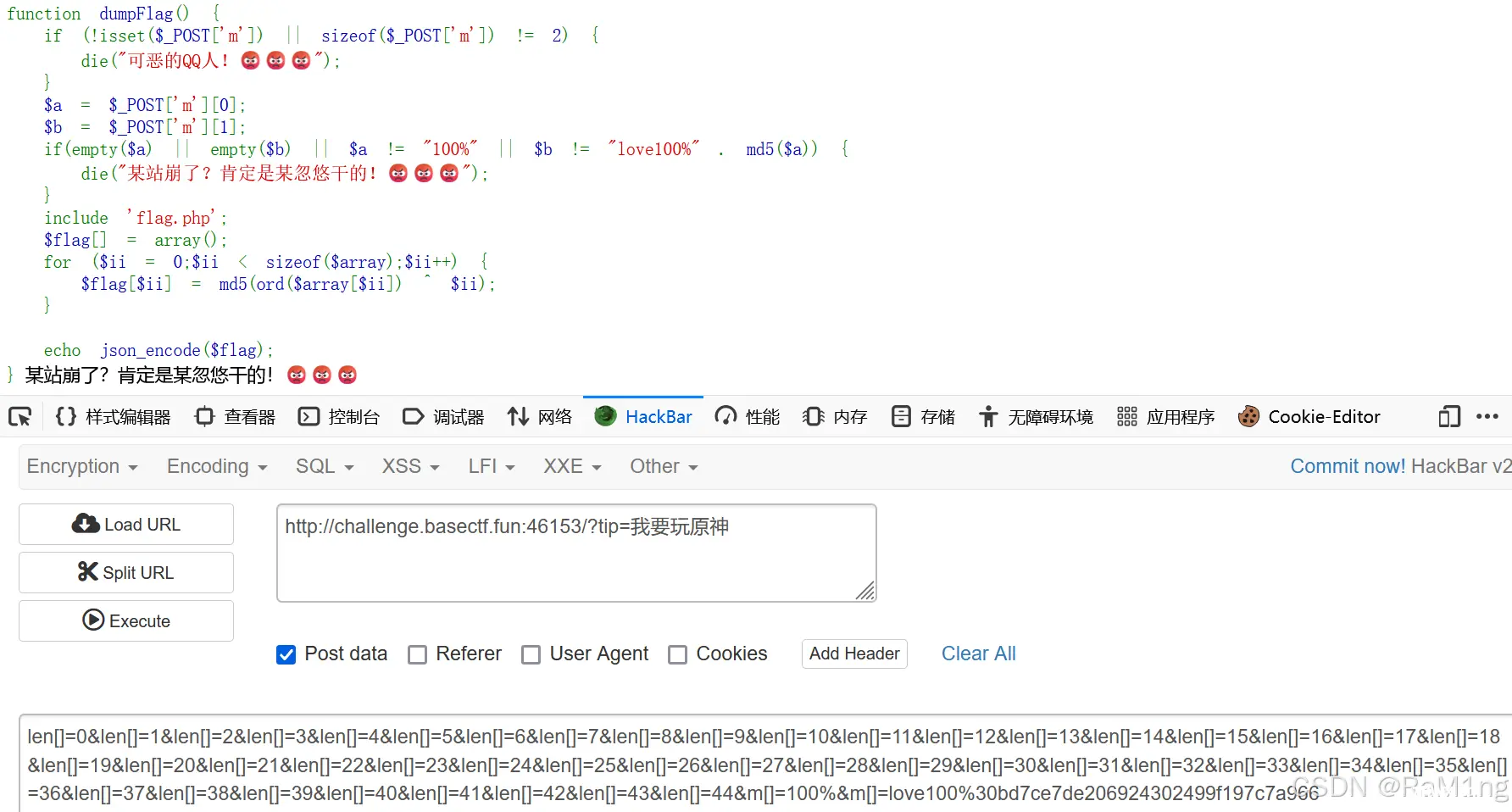Expand the LFI dropdown
This screenshot has height=812, width=1512.
[492, 467]
